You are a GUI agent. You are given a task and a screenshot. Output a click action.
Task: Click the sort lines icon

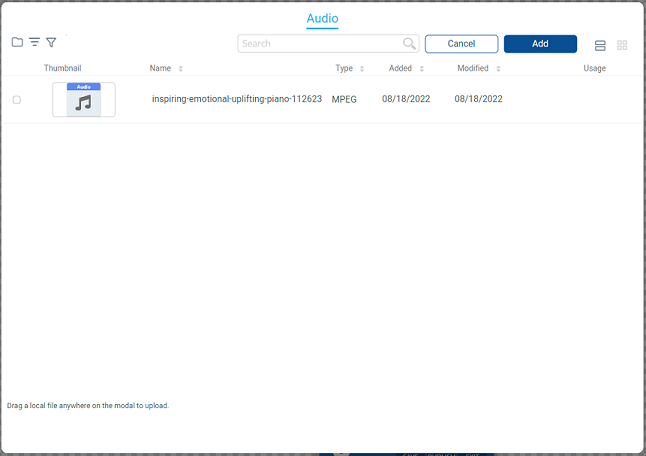(34, 42)
